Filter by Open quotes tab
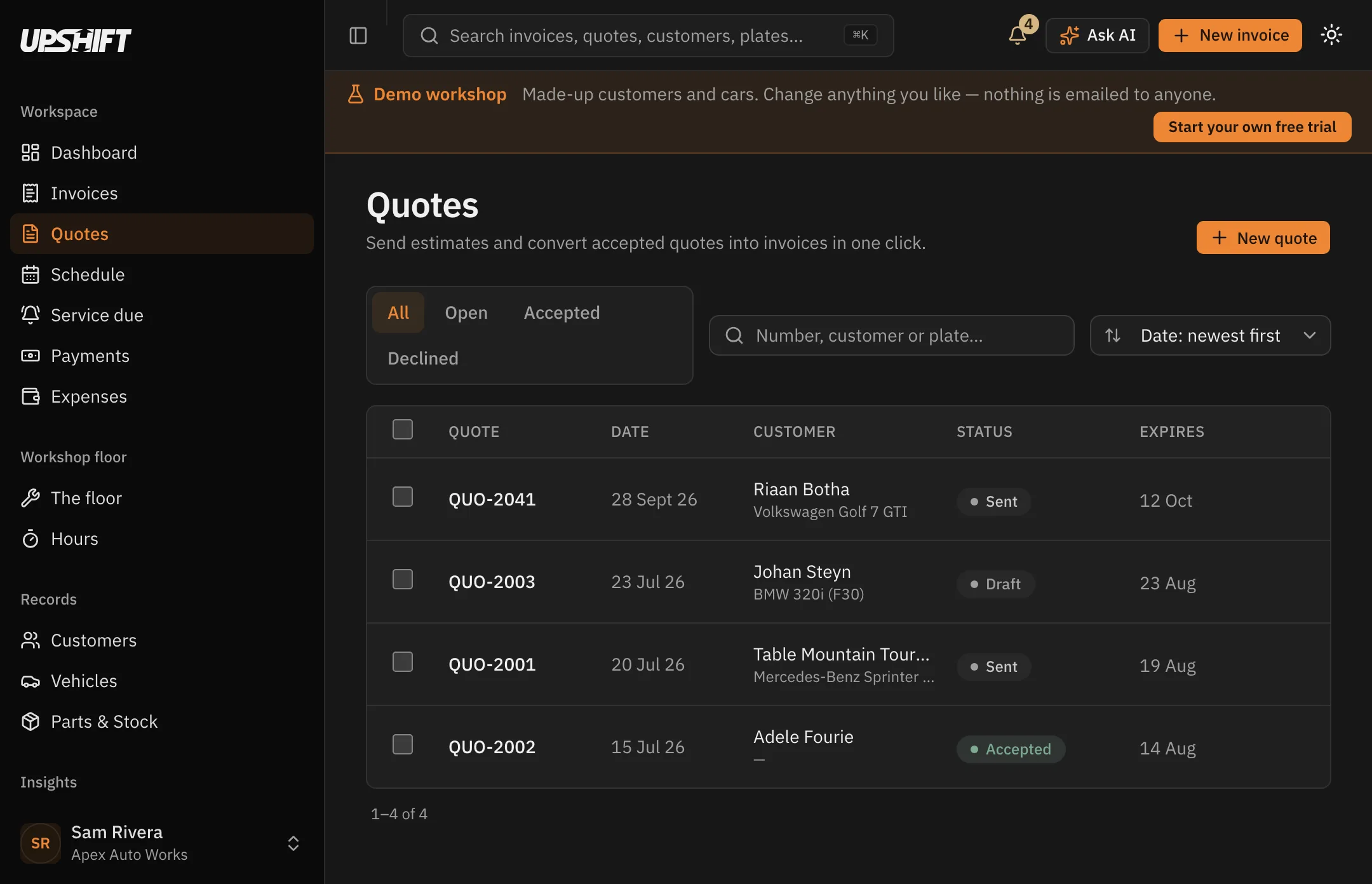 [466, 312]
